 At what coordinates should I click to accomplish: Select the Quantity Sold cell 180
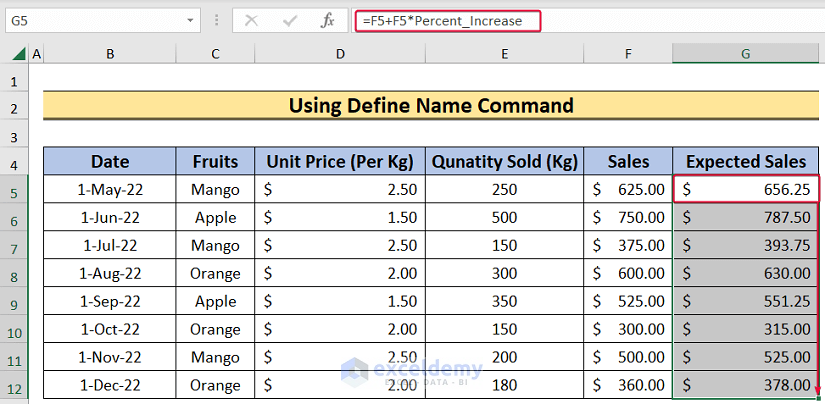click(x=505, y=385)
